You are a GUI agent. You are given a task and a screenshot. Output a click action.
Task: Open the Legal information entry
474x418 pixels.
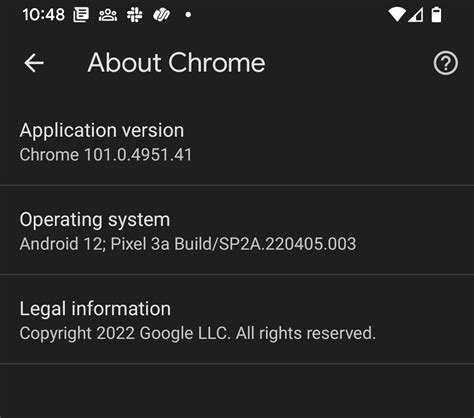coord(237,319)
